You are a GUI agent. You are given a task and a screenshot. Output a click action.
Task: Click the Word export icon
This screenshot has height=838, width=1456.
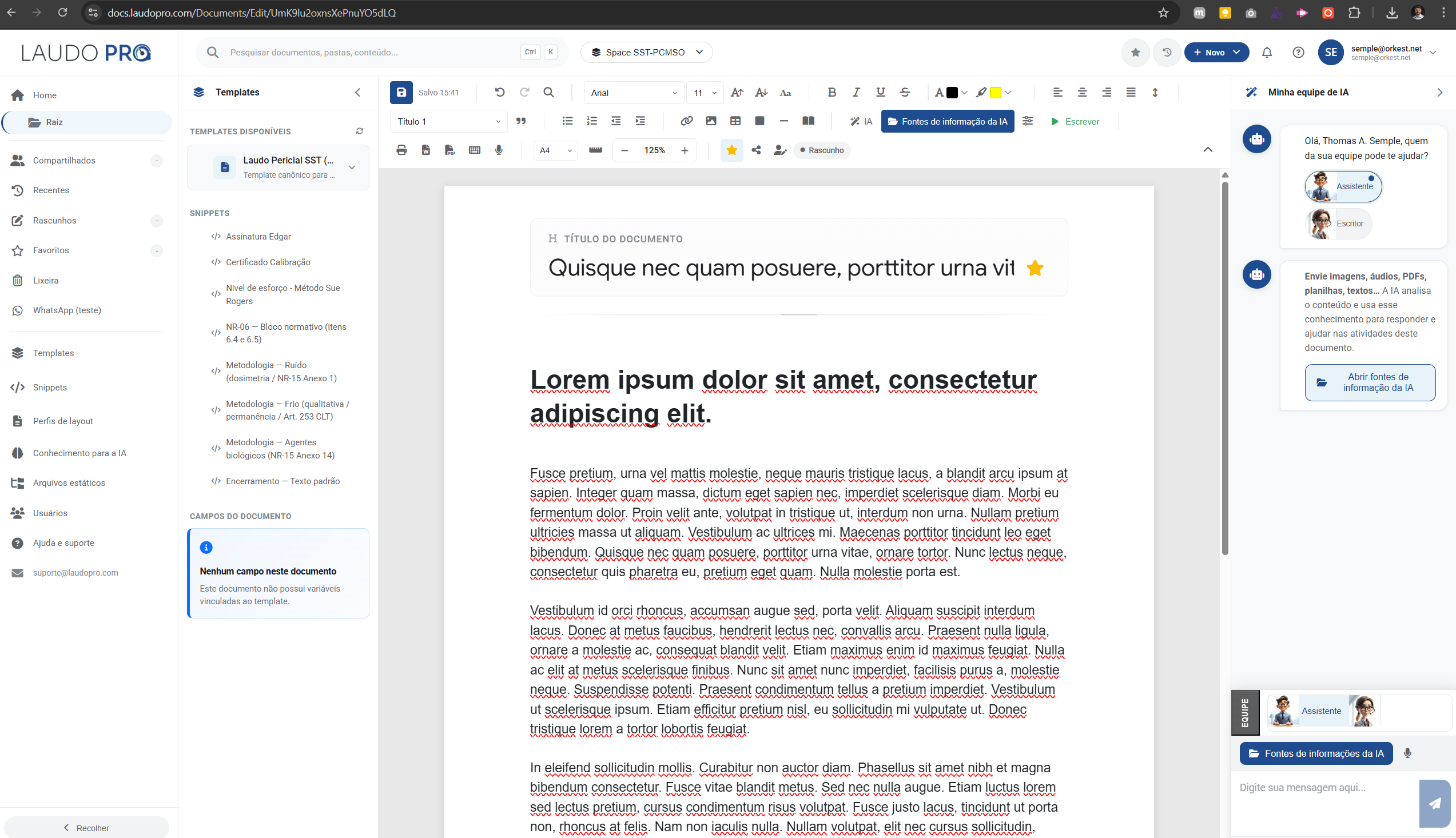(x=425, y=150)
